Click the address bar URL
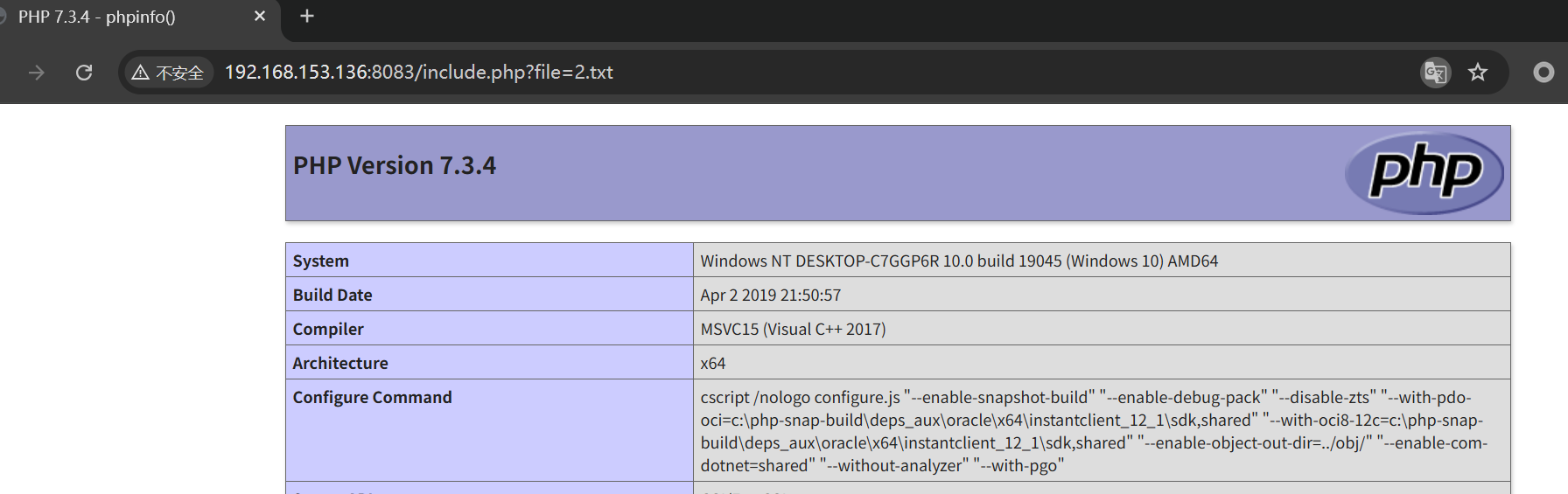Viewport: 1568px width, 494px height. coord(419,73)
